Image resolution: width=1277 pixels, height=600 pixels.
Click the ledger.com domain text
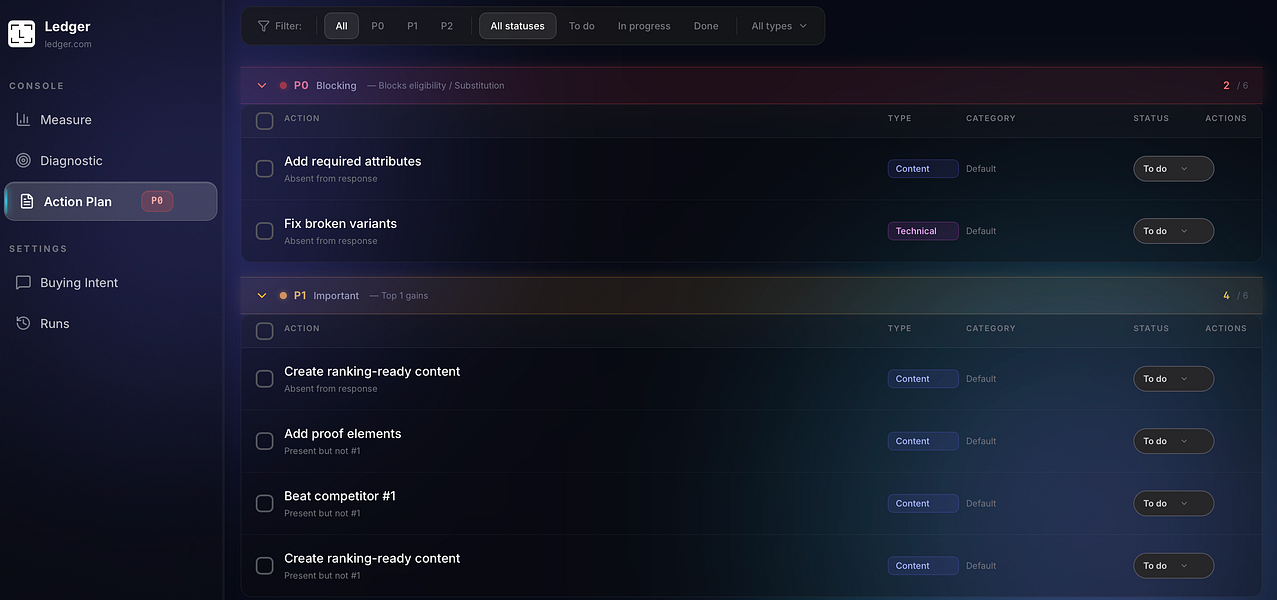(x=68, y=45)
